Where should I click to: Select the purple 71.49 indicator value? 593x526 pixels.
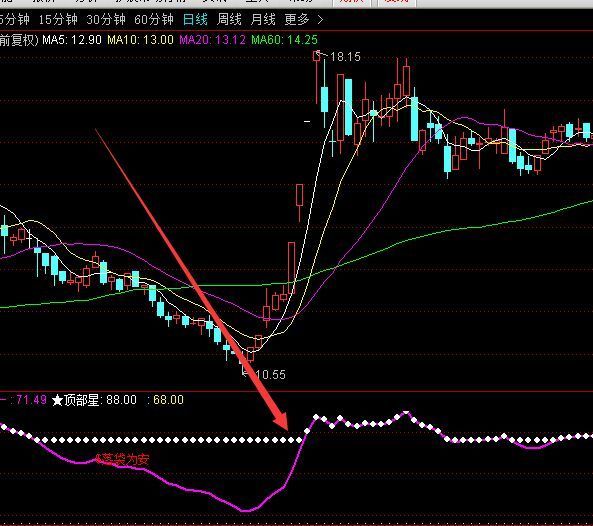click(31, 400)
